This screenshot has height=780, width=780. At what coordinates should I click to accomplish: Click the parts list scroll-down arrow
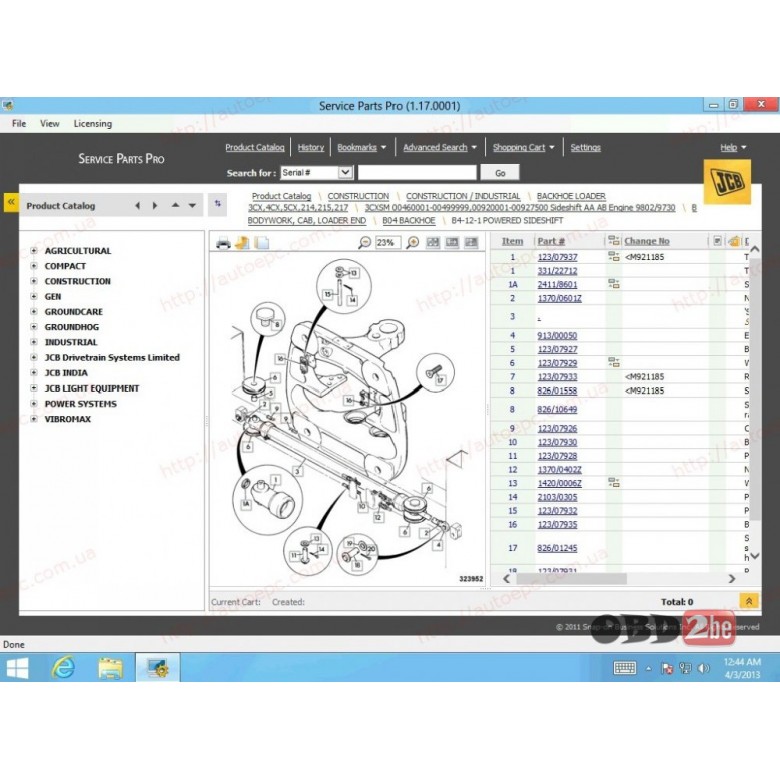[755, 556]
